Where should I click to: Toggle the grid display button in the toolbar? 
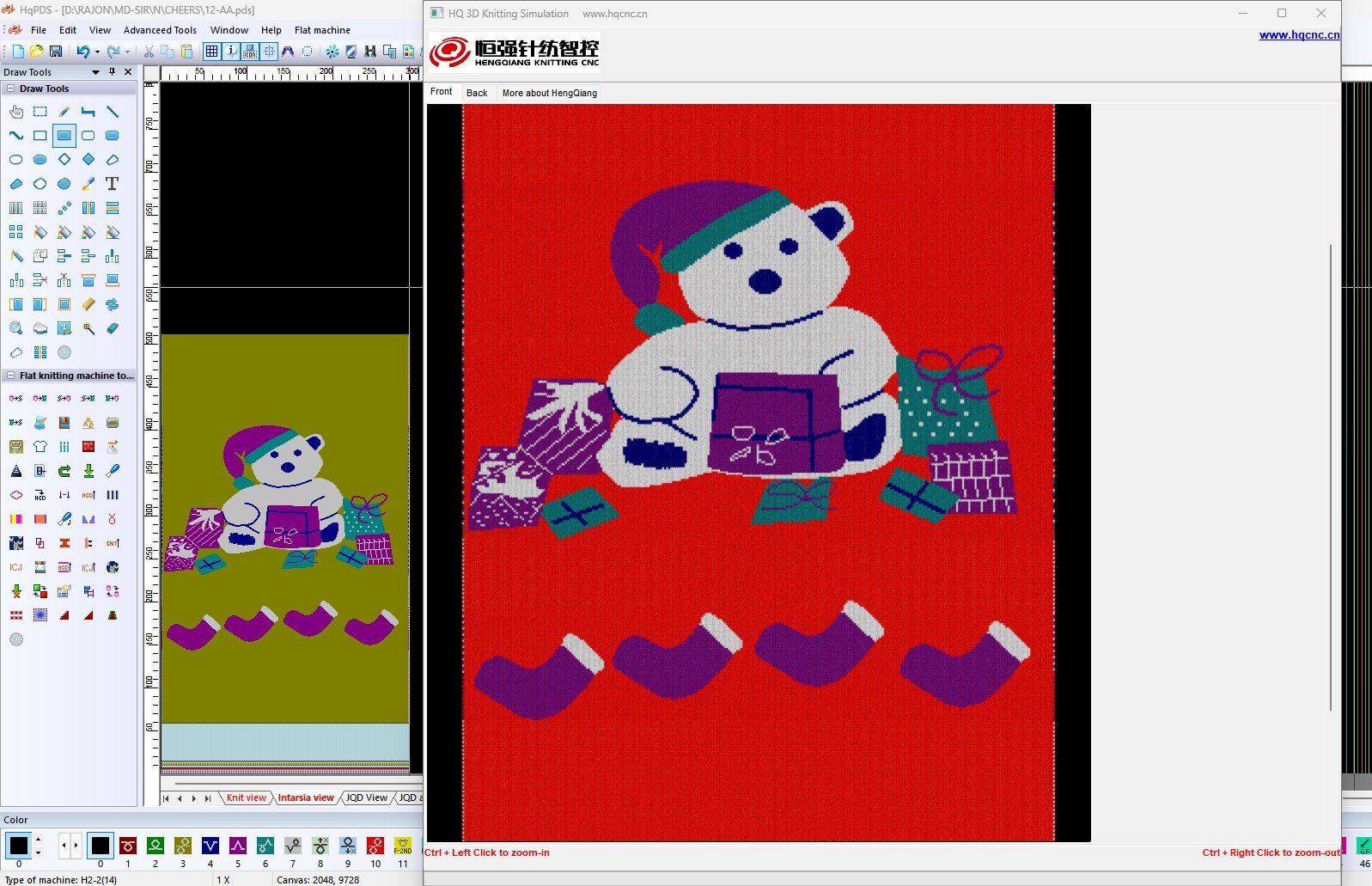tap(211, 52)
